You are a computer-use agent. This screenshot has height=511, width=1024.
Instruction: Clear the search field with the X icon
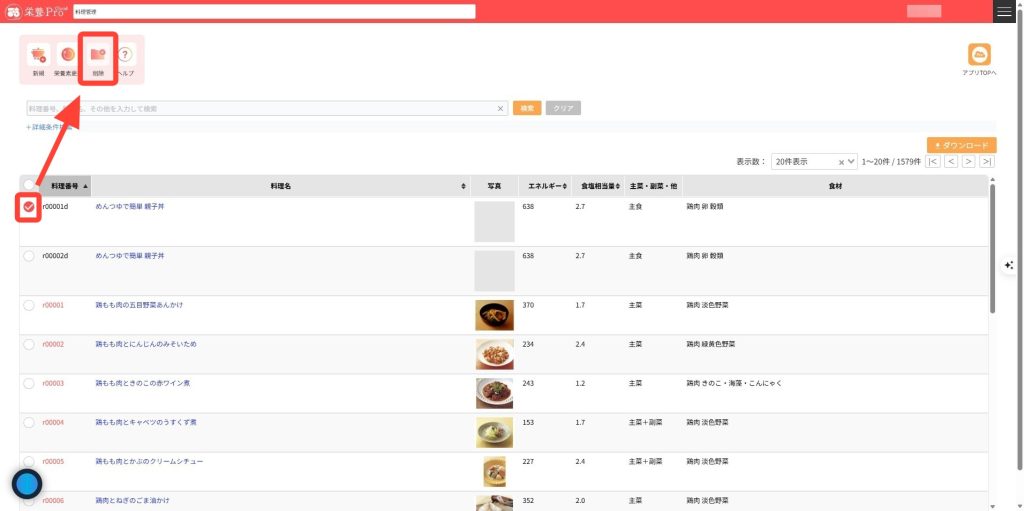pos(501,108)
